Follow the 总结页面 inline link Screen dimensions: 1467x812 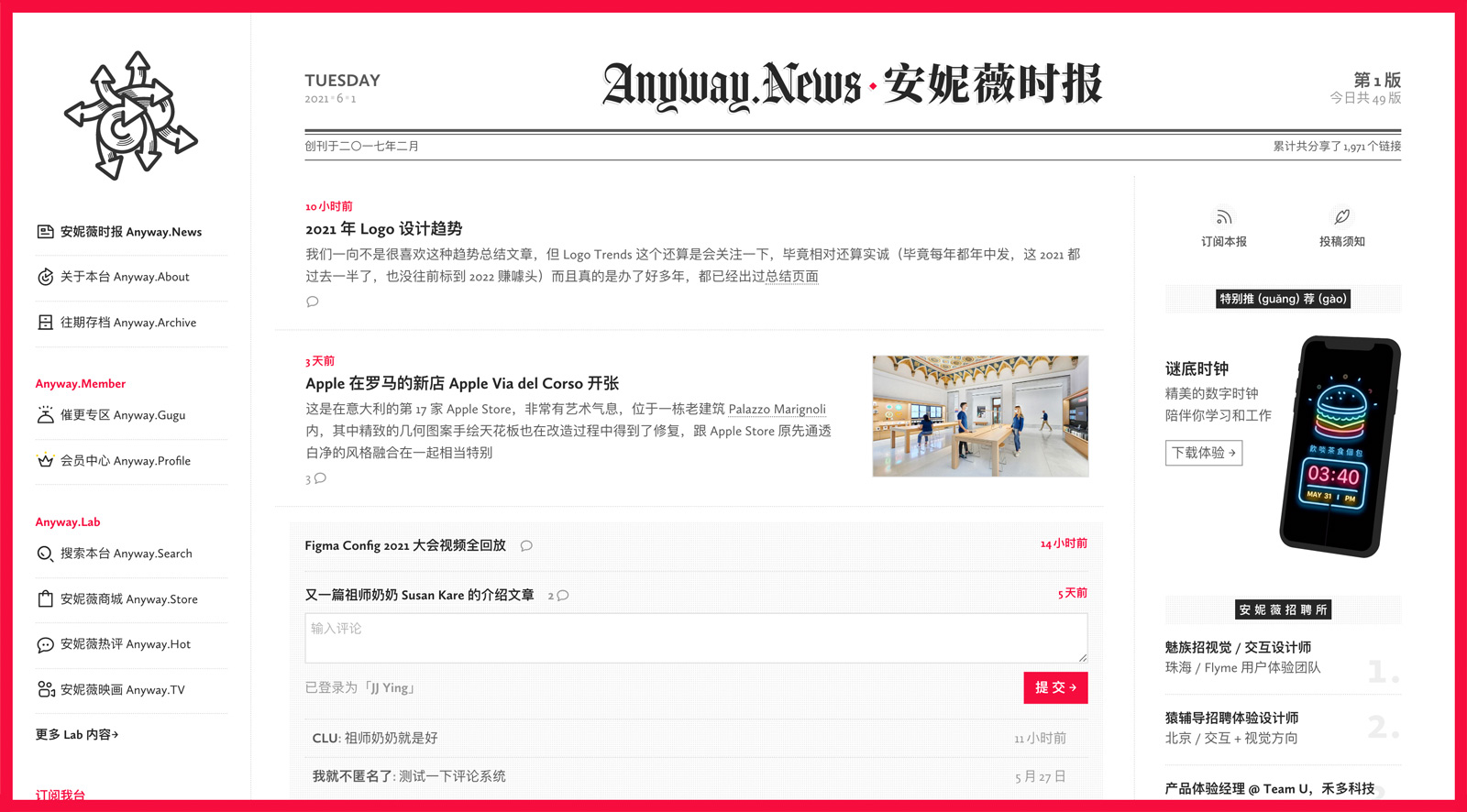pos(792,276)
